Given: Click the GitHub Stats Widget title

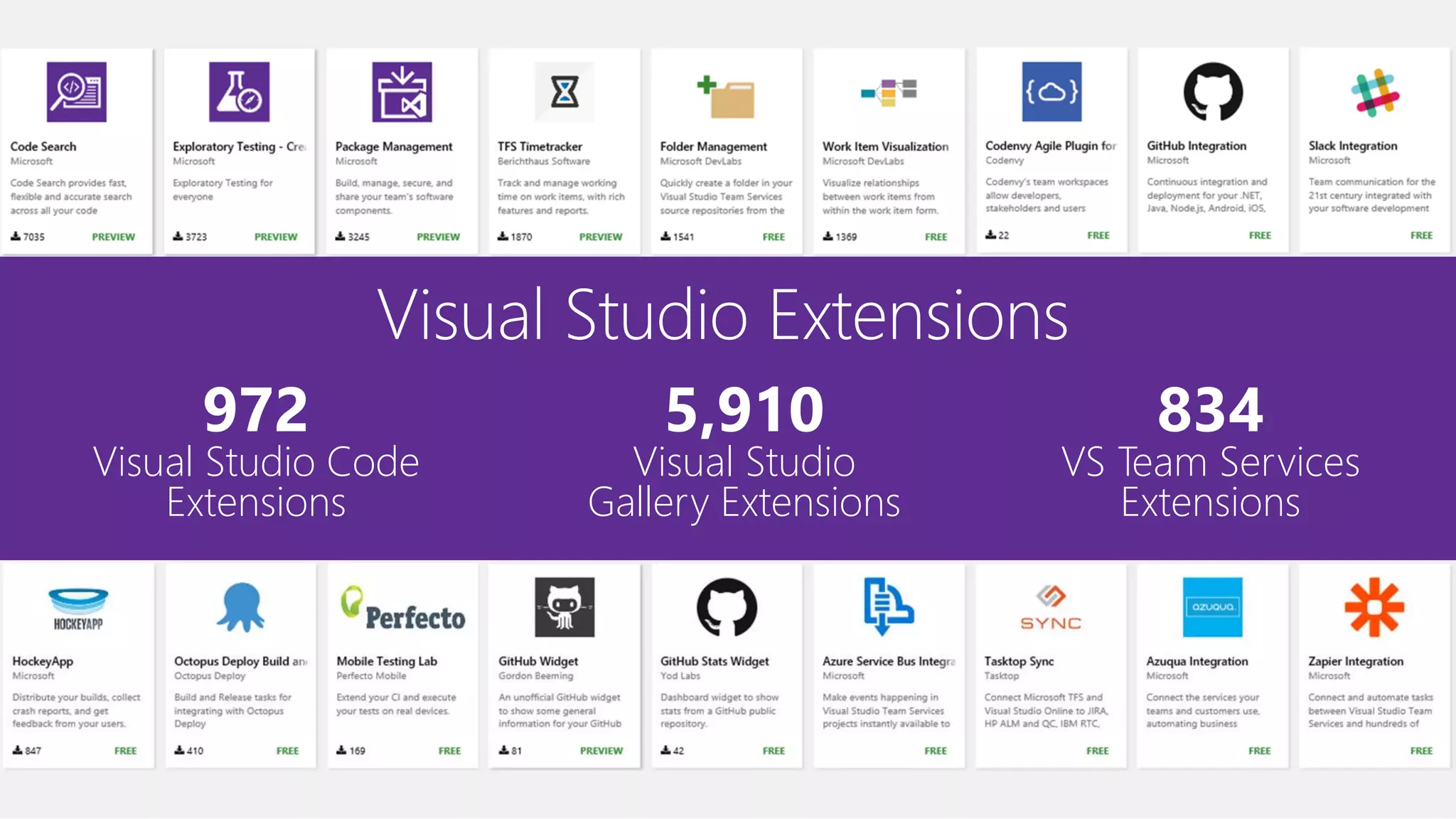Looking at the screenshot, I should tap(714, 661).
